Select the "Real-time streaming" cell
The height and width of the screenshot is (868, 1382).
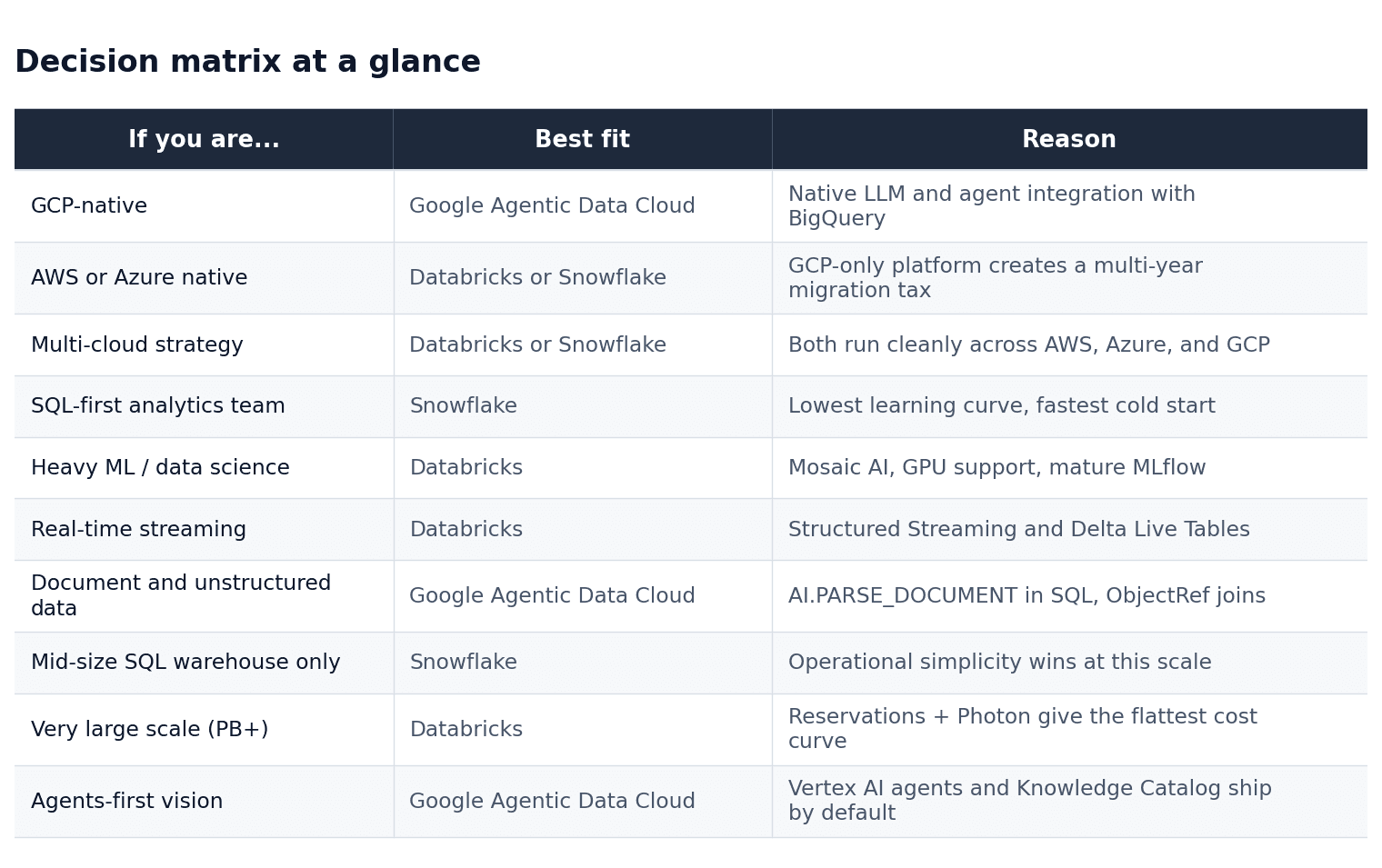point(204,530)
